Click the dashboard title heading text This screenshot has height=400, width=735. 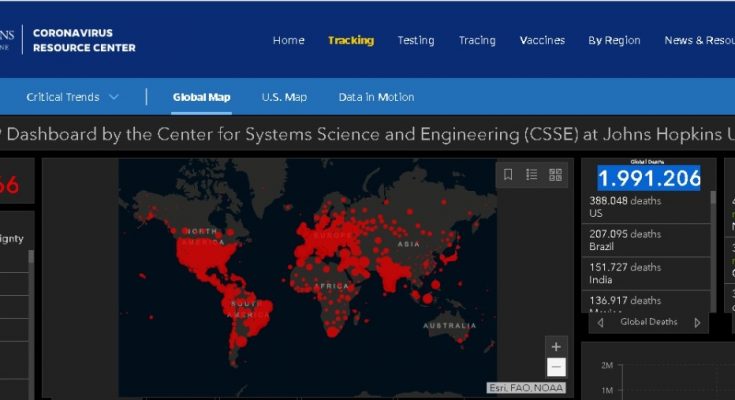(x=368, y=135)
